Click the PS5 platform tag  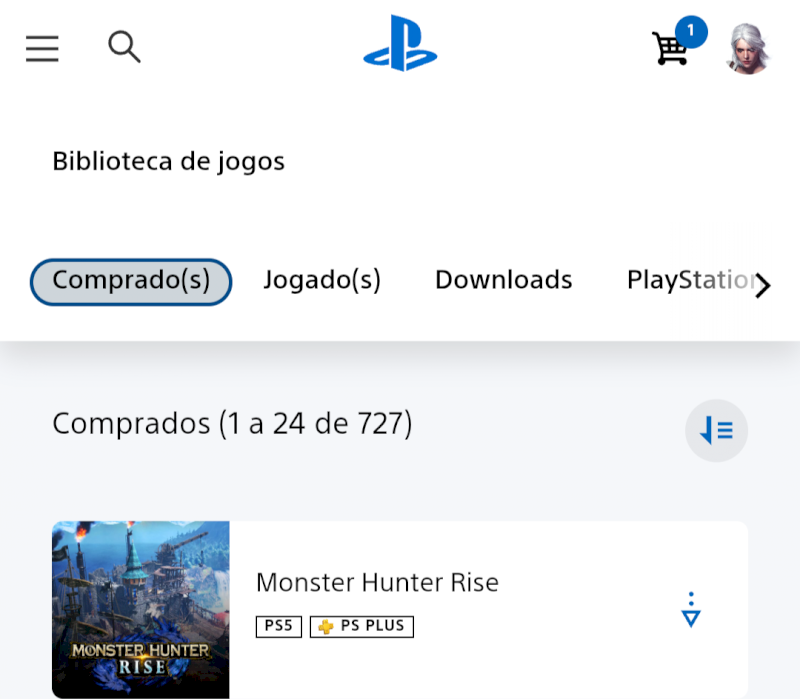point(278,627)
